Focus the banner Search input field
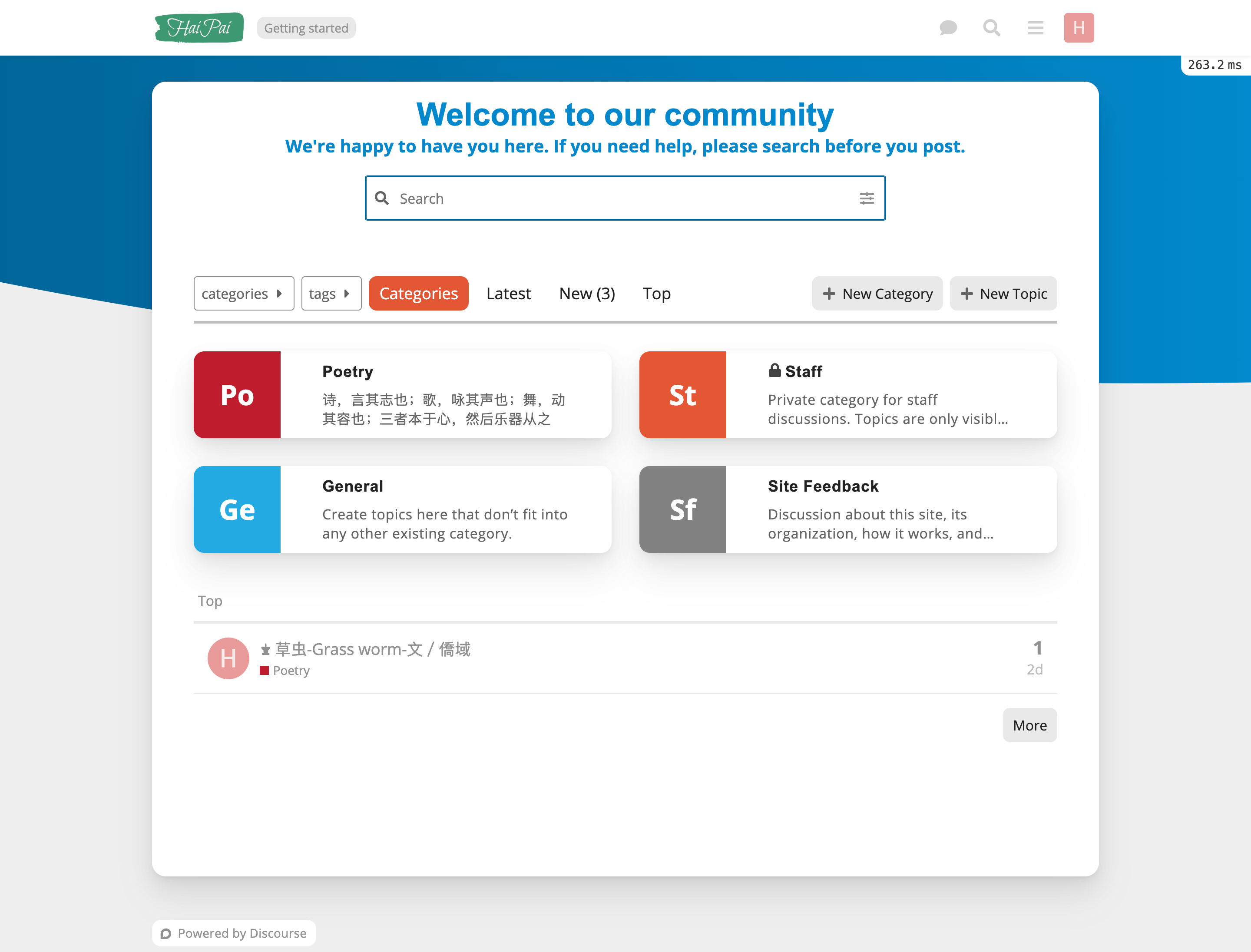 (x=623, y=198)
